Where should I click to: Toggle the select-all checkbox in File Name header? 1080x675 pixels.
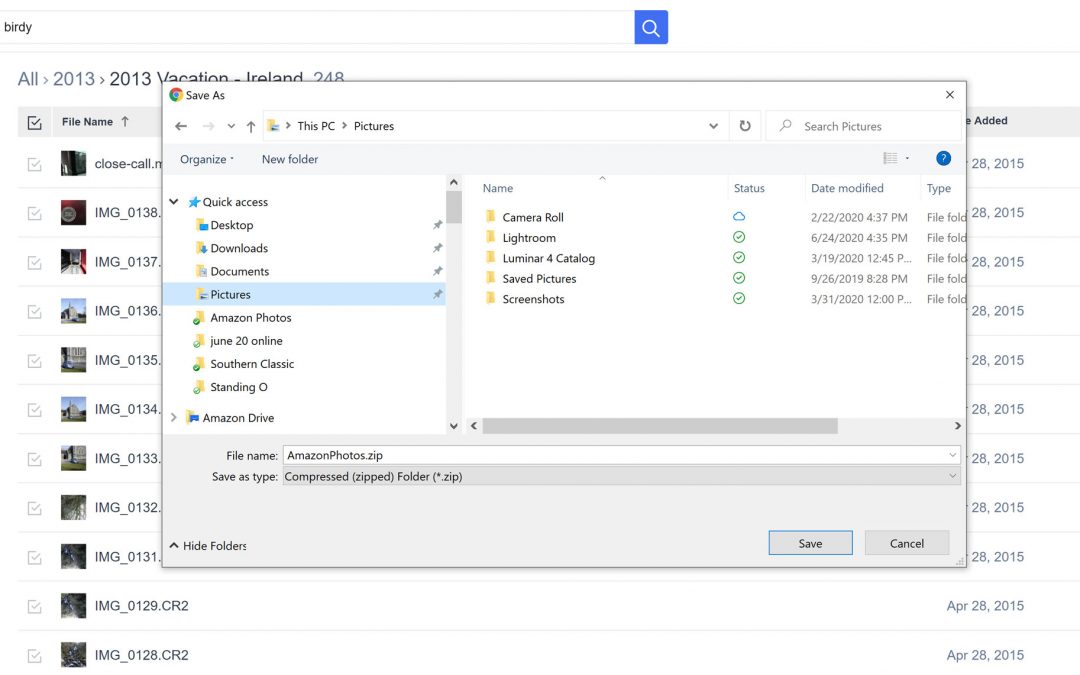click(x=35, y=122)
